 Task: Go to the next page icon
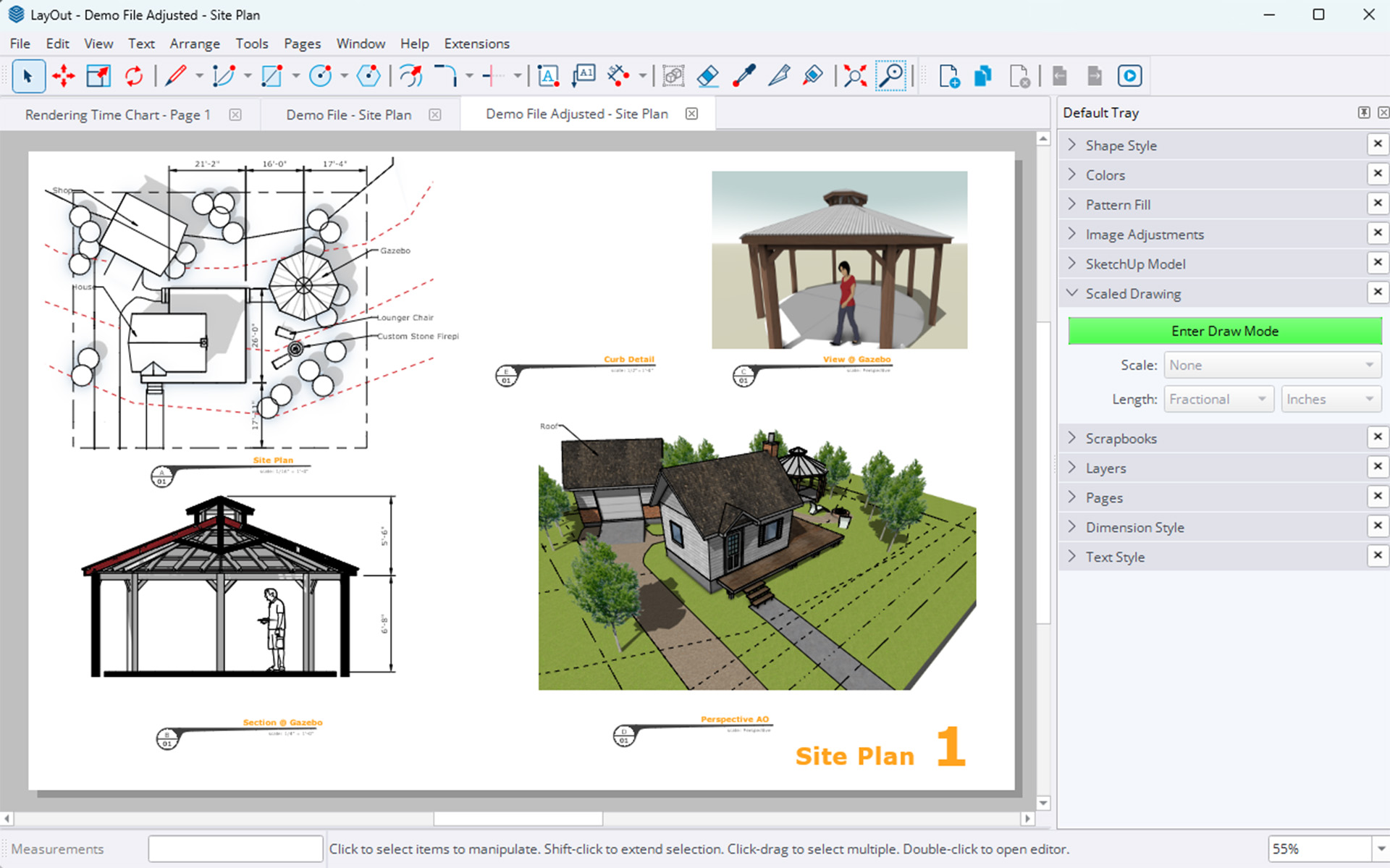click(1095, 76)
